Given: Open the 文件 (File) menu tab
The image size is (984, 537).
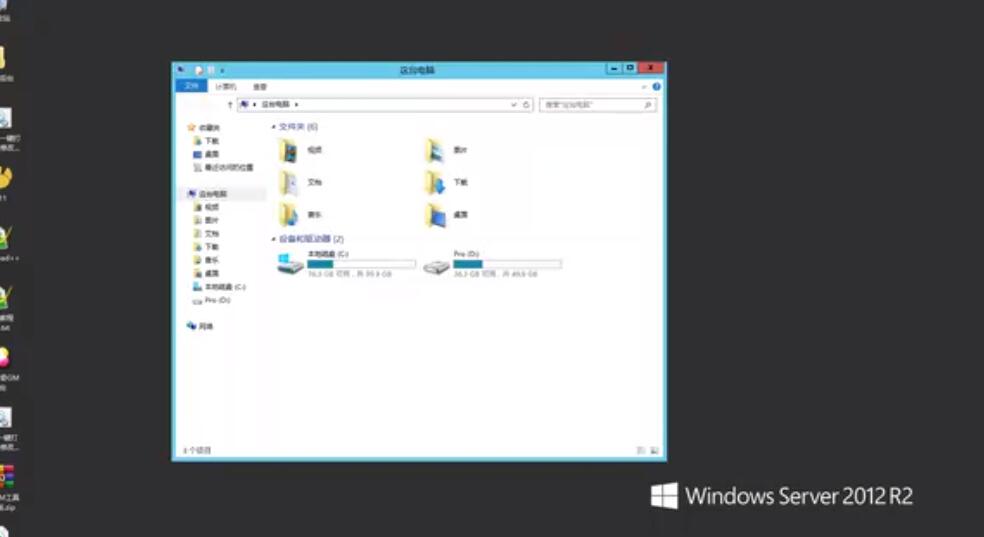Looking at the screenshot, I should (192, 87).
